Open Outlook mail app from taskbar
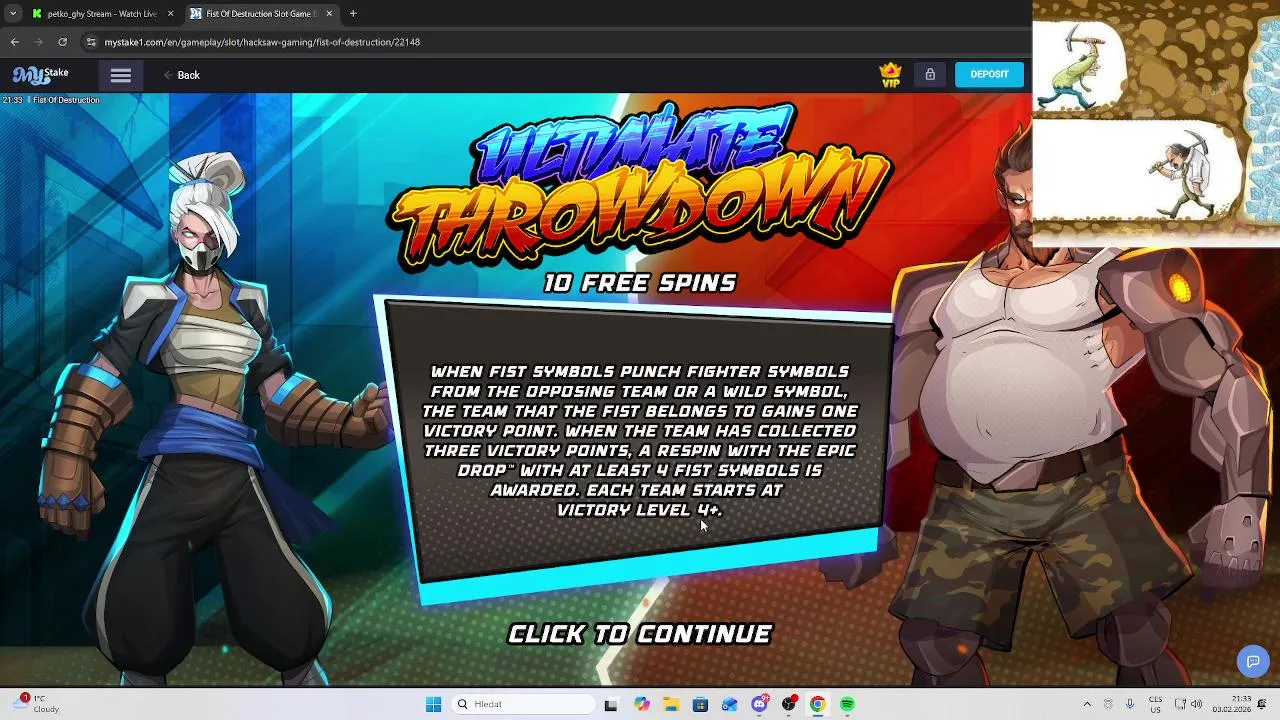This screenshot has width=1280, height=720. click(730, 704)
